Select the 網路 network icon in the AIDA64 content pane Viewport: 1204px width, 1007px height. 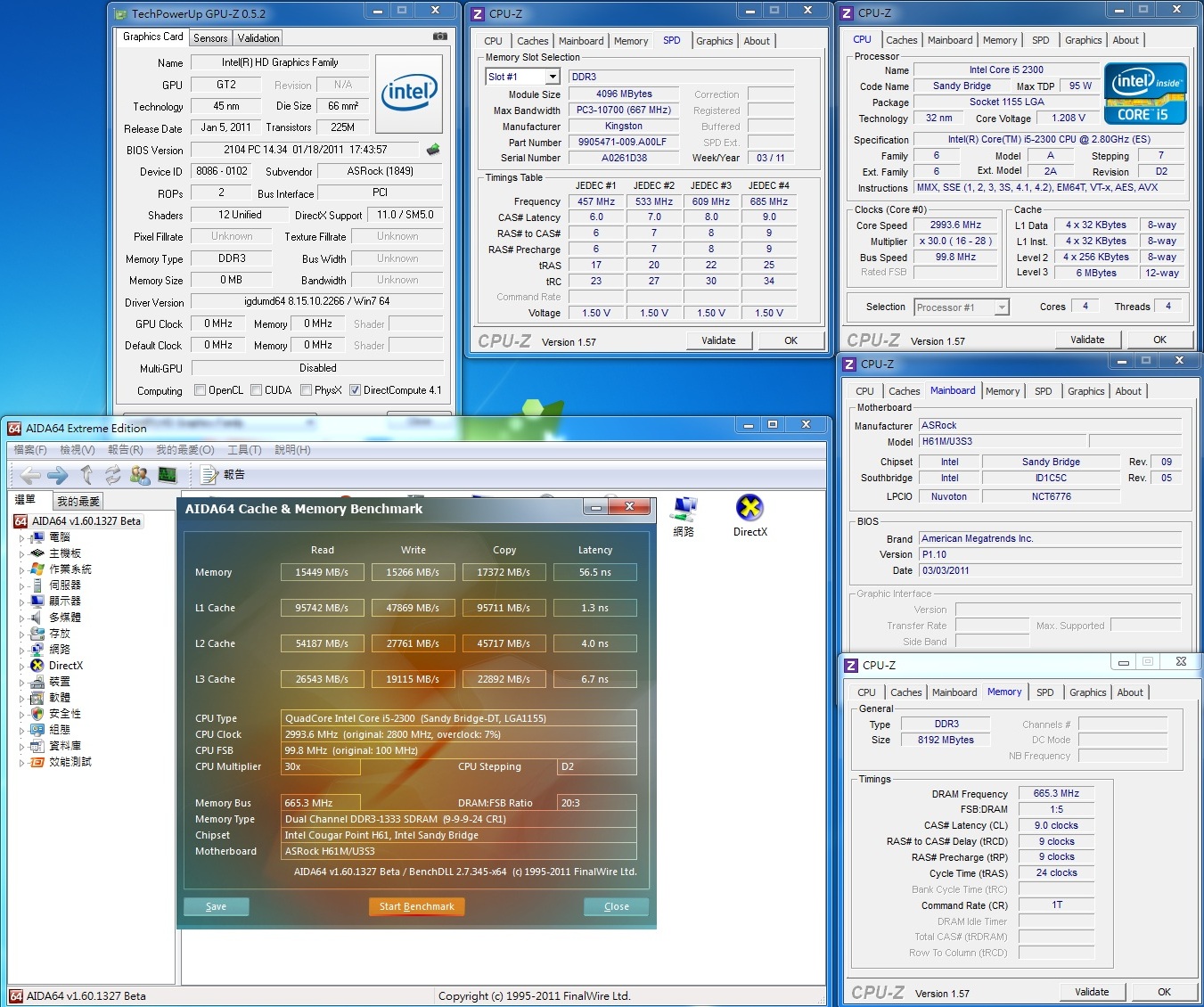[x=684, y=517]
